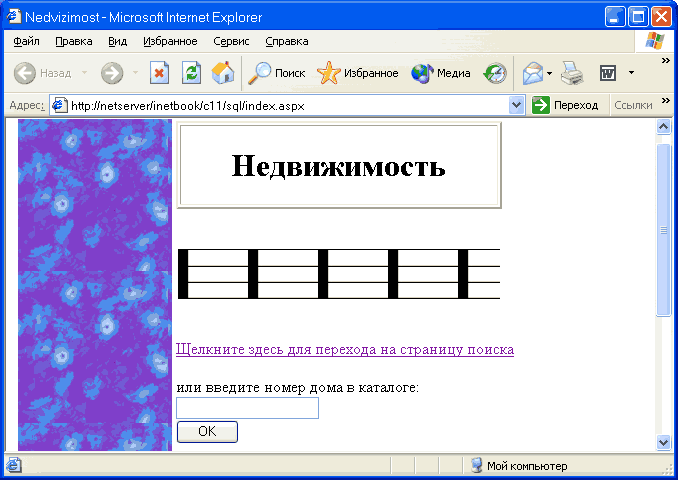Open the Правка menu
The image size is (678, 480).
74,41
